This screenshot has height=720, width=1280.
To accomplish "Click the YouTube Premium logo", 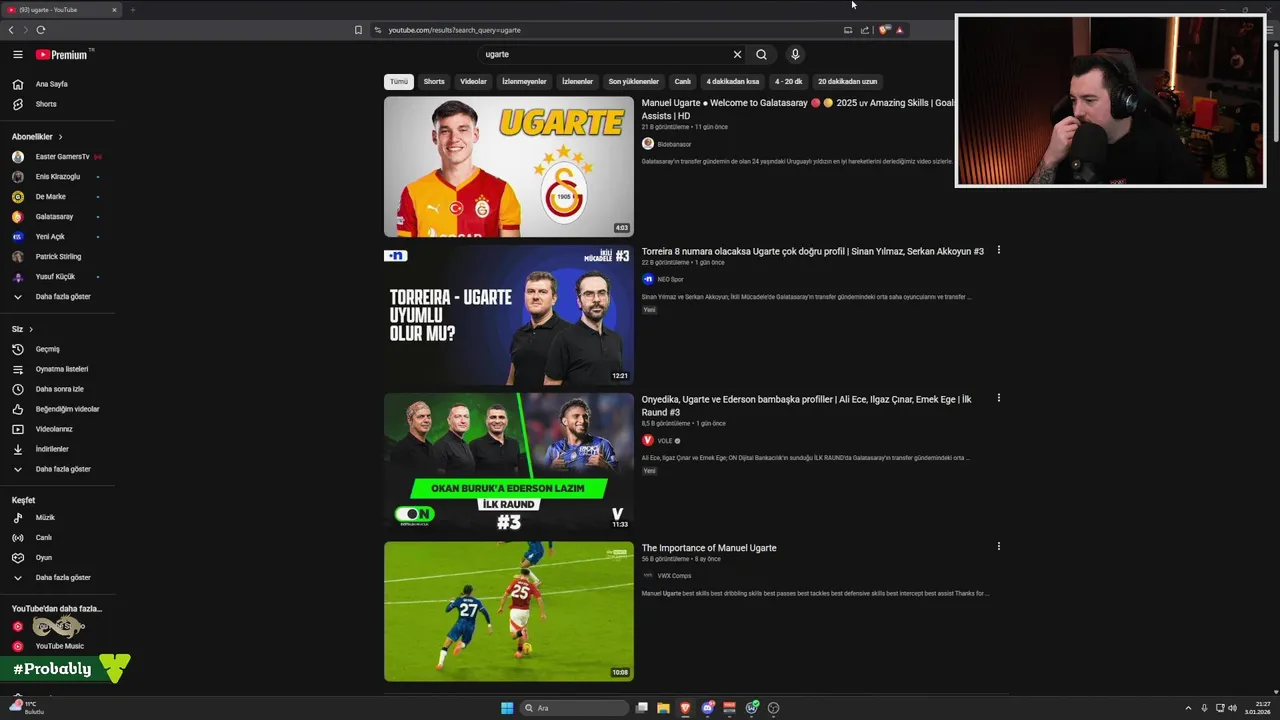I will click(62, 55).
